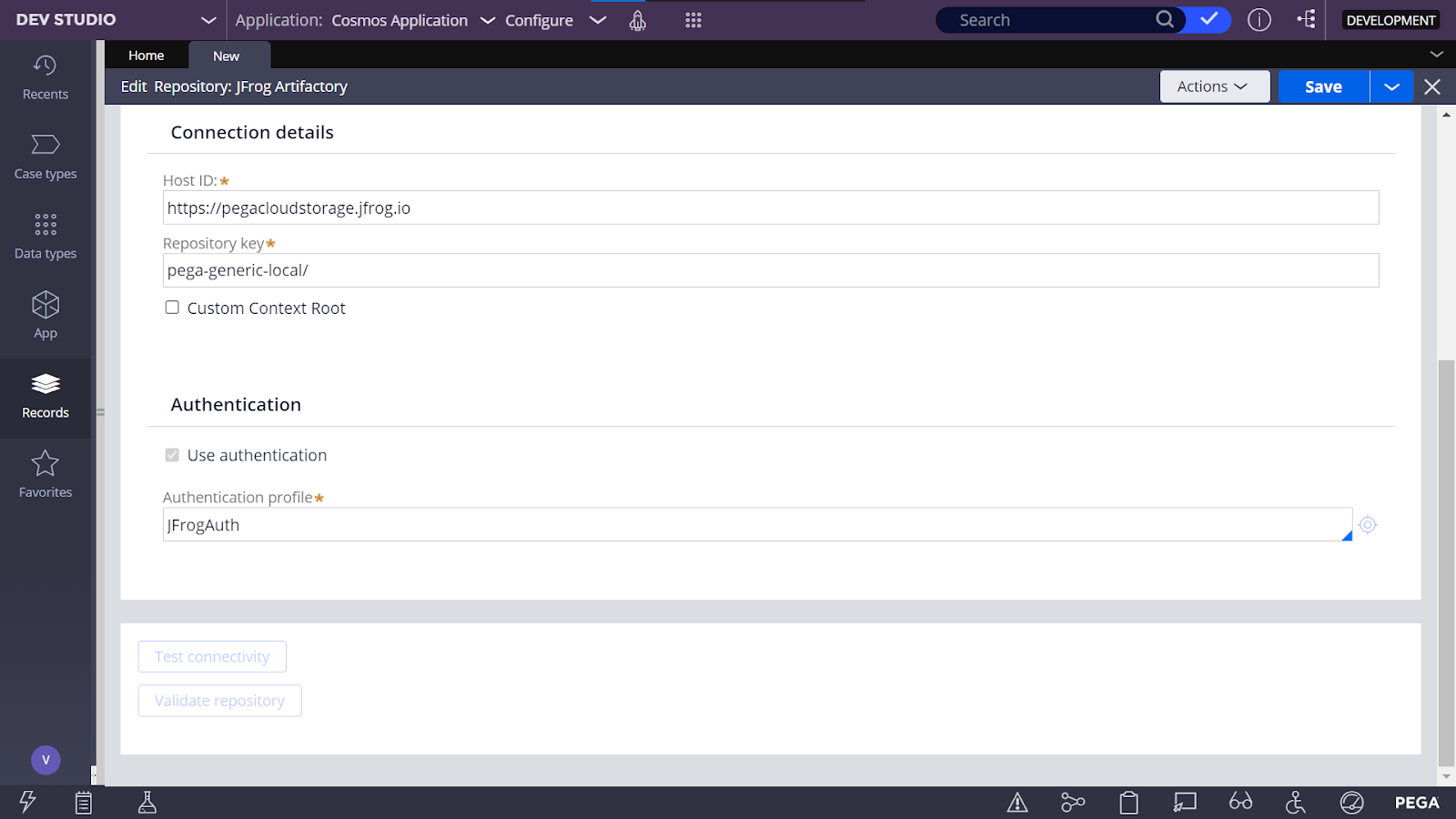Open Data types panel
This screenshot has width=1456, height=819.
(45, 237)
